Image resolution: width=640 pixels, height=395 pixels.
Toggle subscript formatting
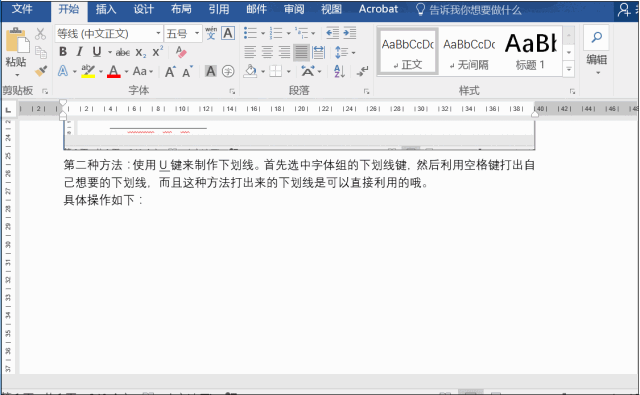point(141,53)
